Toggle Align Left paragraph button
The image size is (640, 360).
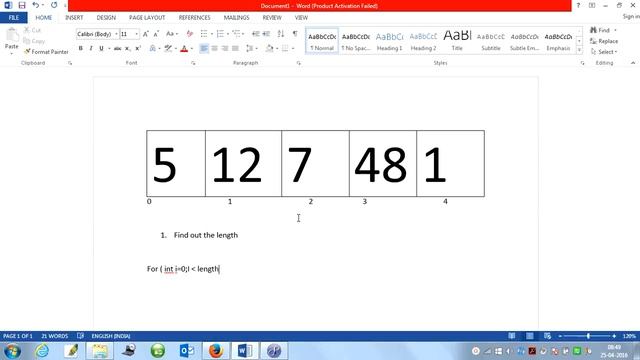point(204,49)
